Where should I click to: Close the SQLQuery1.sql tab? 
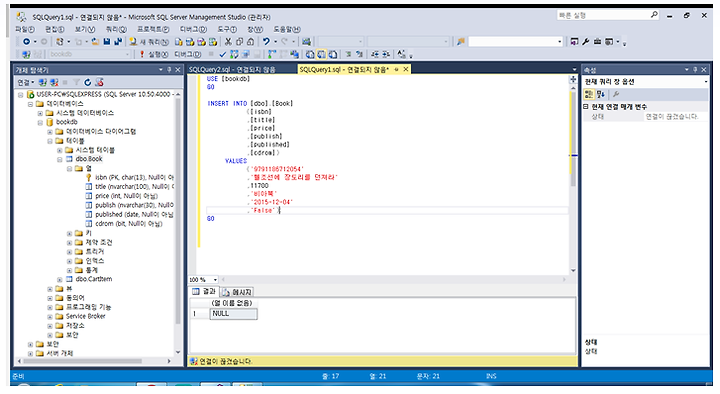[406, 69]
